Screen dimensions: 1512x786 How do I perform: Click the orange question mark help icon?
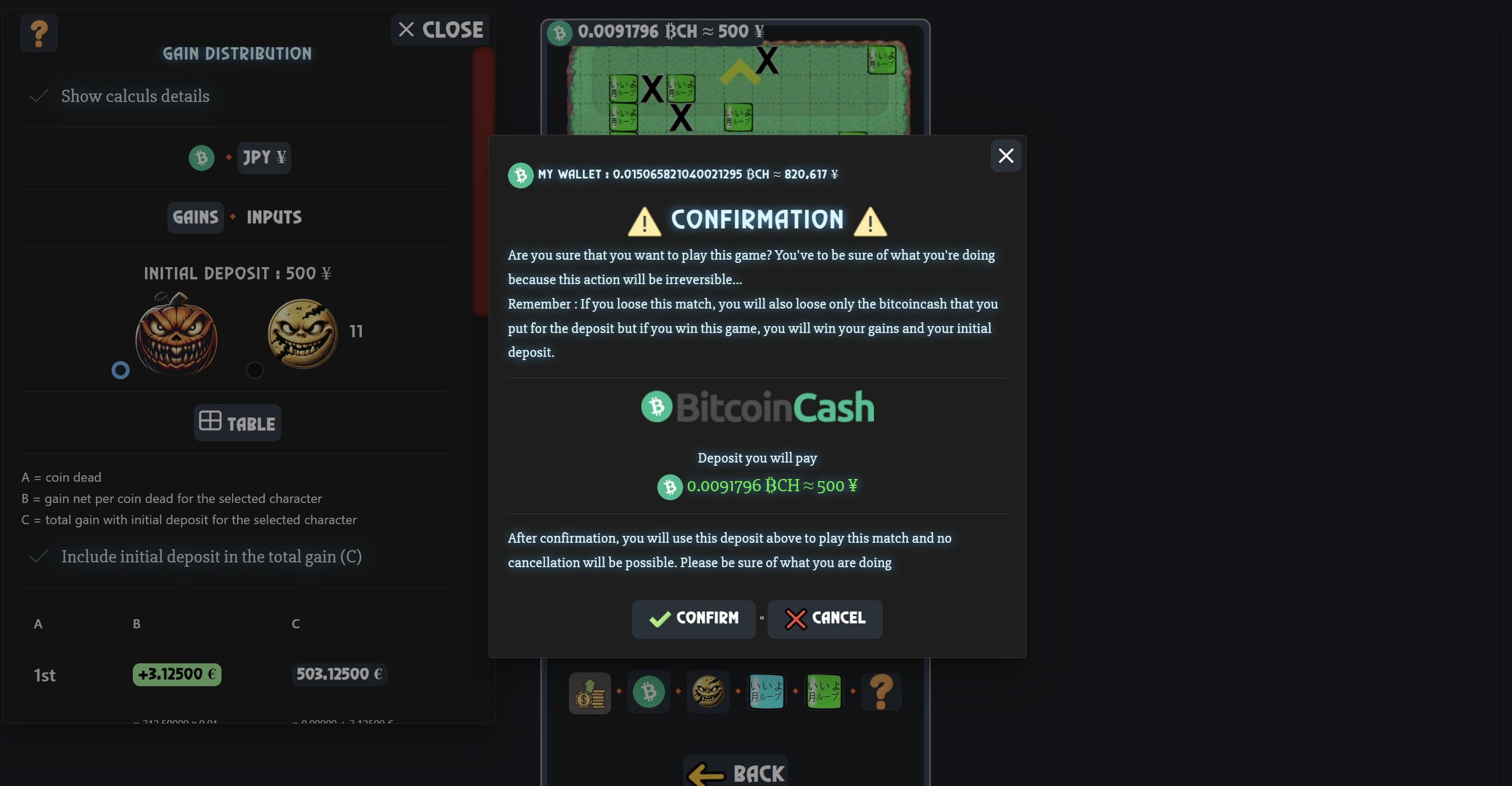pyautogui.click(x=39, y=33)
